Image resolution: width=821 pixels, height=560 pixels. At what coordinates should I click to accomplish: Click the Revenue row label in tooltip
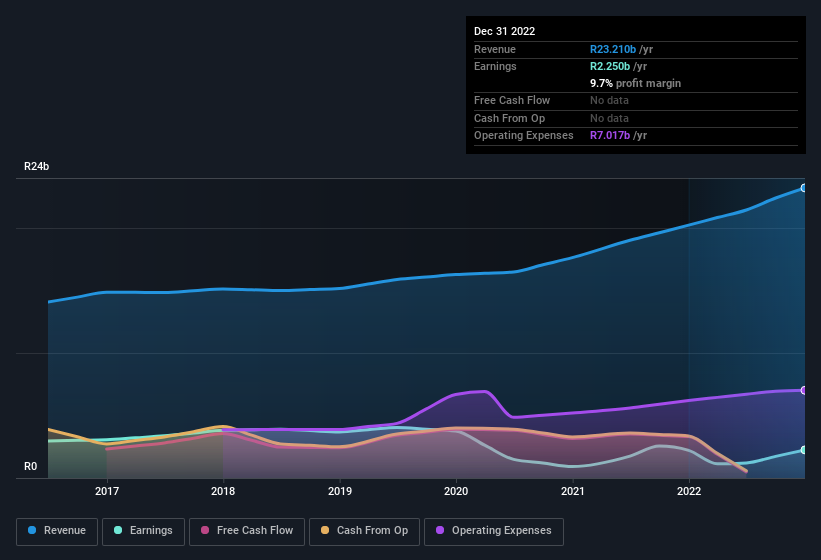pos(495,49)
